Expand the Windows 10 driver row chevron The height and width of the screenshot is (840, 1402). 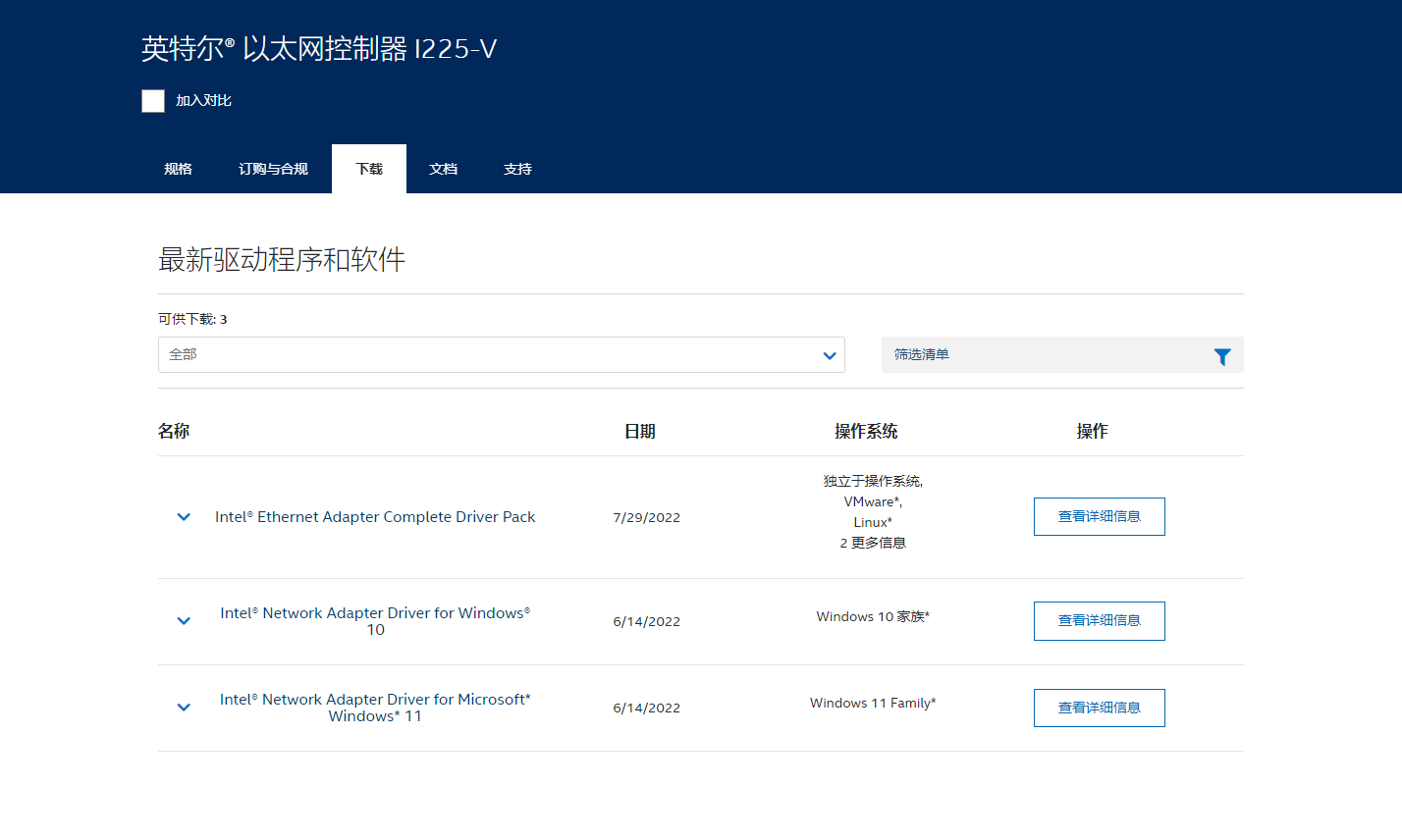(184, 621)
